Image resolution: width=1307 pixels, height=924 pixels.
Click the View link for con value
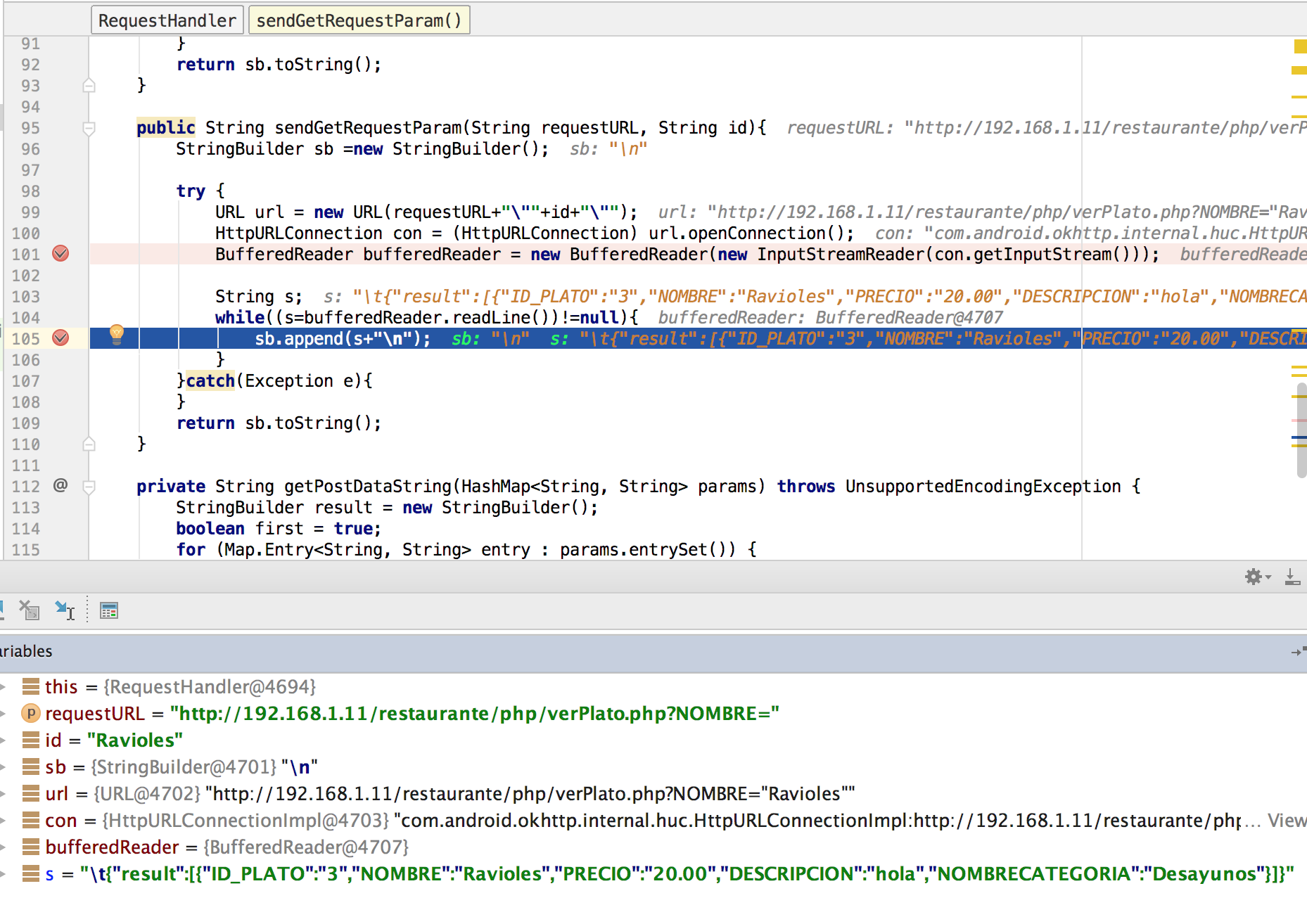click(1287, 821)
